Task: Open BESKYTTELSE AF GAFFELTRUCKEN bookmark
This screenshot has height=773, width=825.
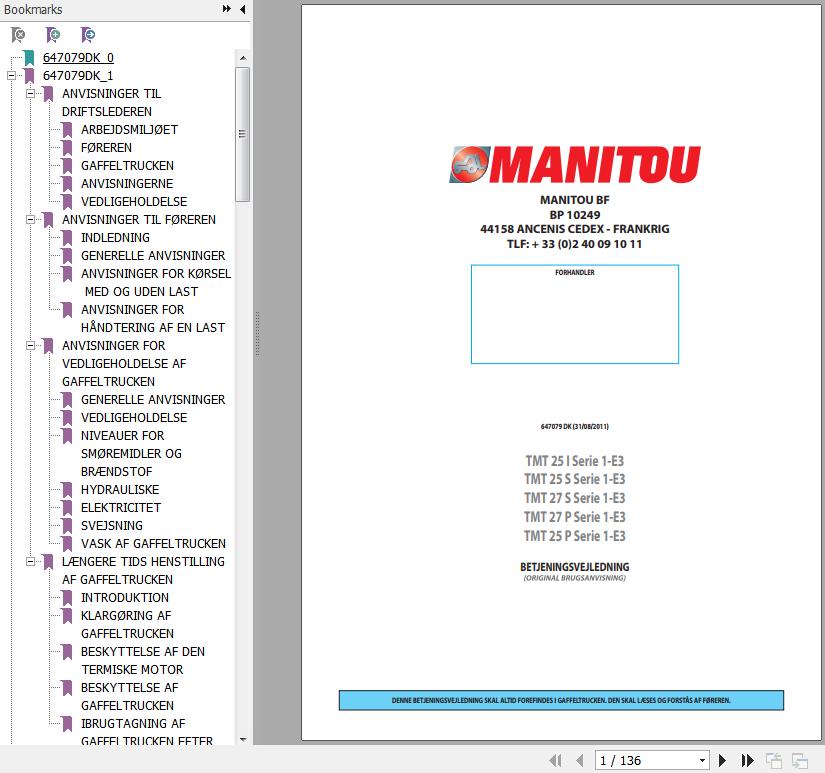Action: tap(129, 696)
